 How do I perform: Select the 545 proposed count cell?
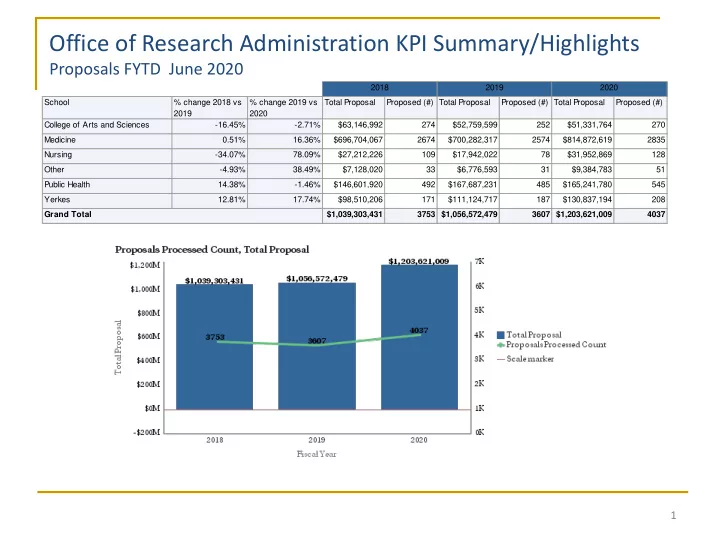641,185
